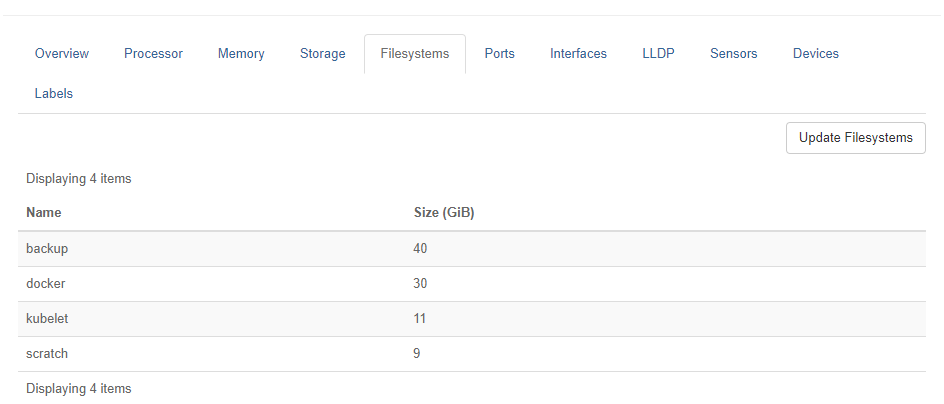
Task: Sort by the Size (GiB) column header
Action: pos(443,213)
